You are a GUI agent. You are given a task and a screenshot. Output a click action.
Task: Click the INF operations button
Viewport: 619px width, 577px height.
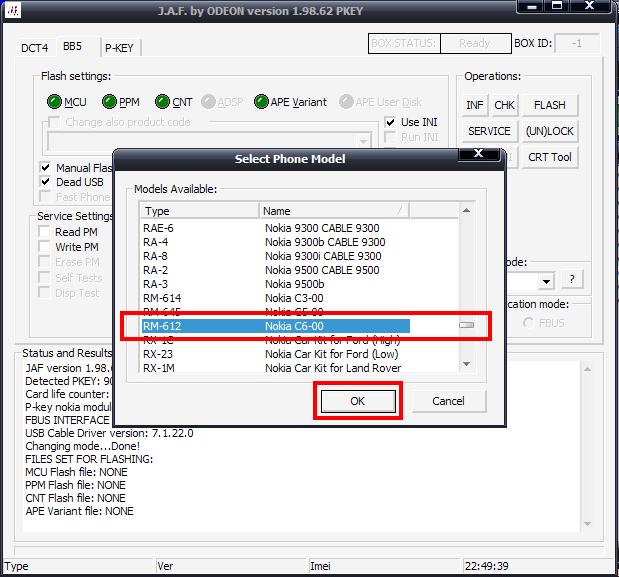(475, 105)
